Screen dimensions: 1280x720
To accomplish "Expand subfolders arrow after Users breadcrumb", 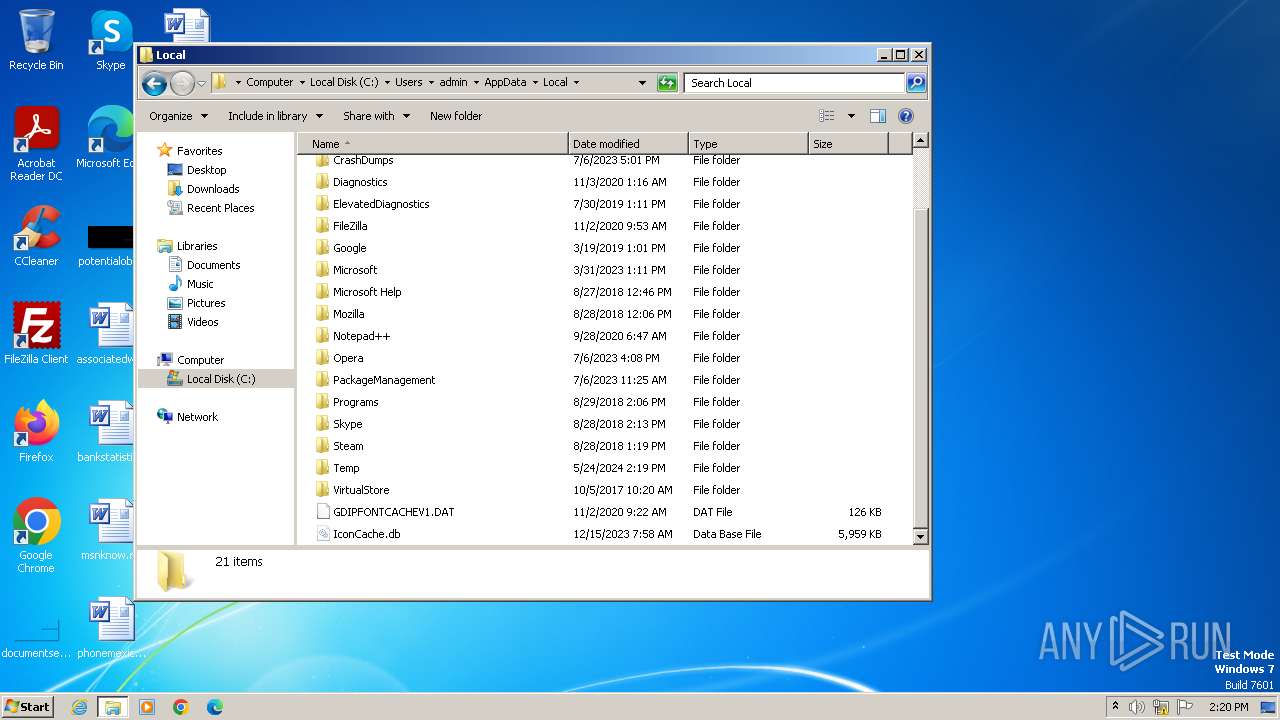I will [431, 83].
